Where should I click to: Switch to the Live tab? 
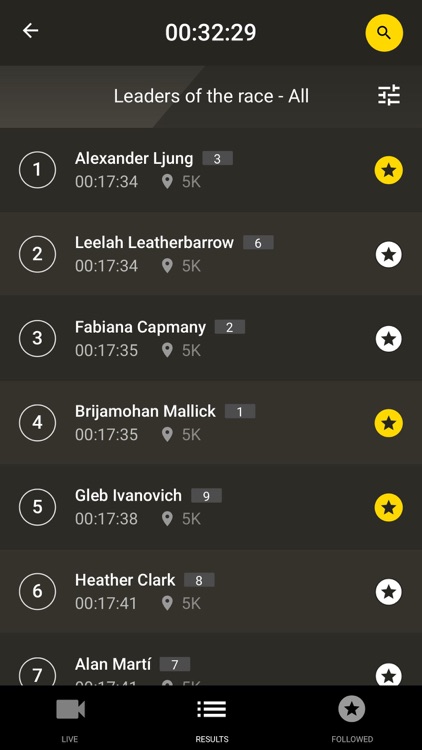[70, 717]
